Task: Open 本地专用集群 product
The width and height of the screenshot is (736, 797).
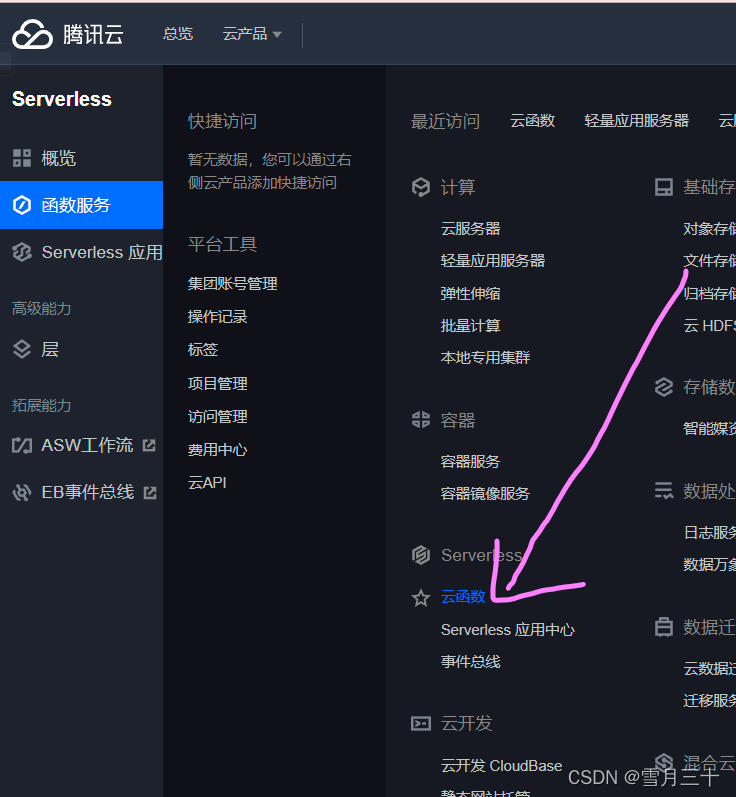Action: (x=485, y=358)
